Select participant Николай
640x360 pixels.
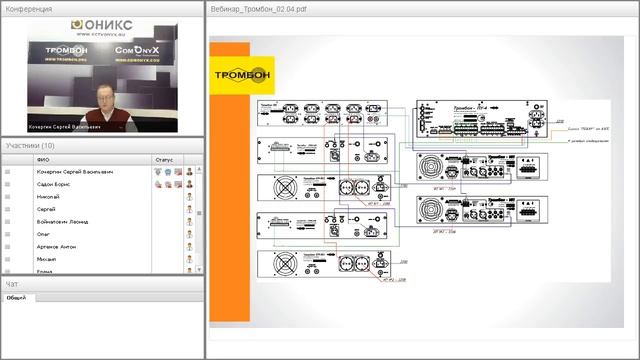coord(48,197)
